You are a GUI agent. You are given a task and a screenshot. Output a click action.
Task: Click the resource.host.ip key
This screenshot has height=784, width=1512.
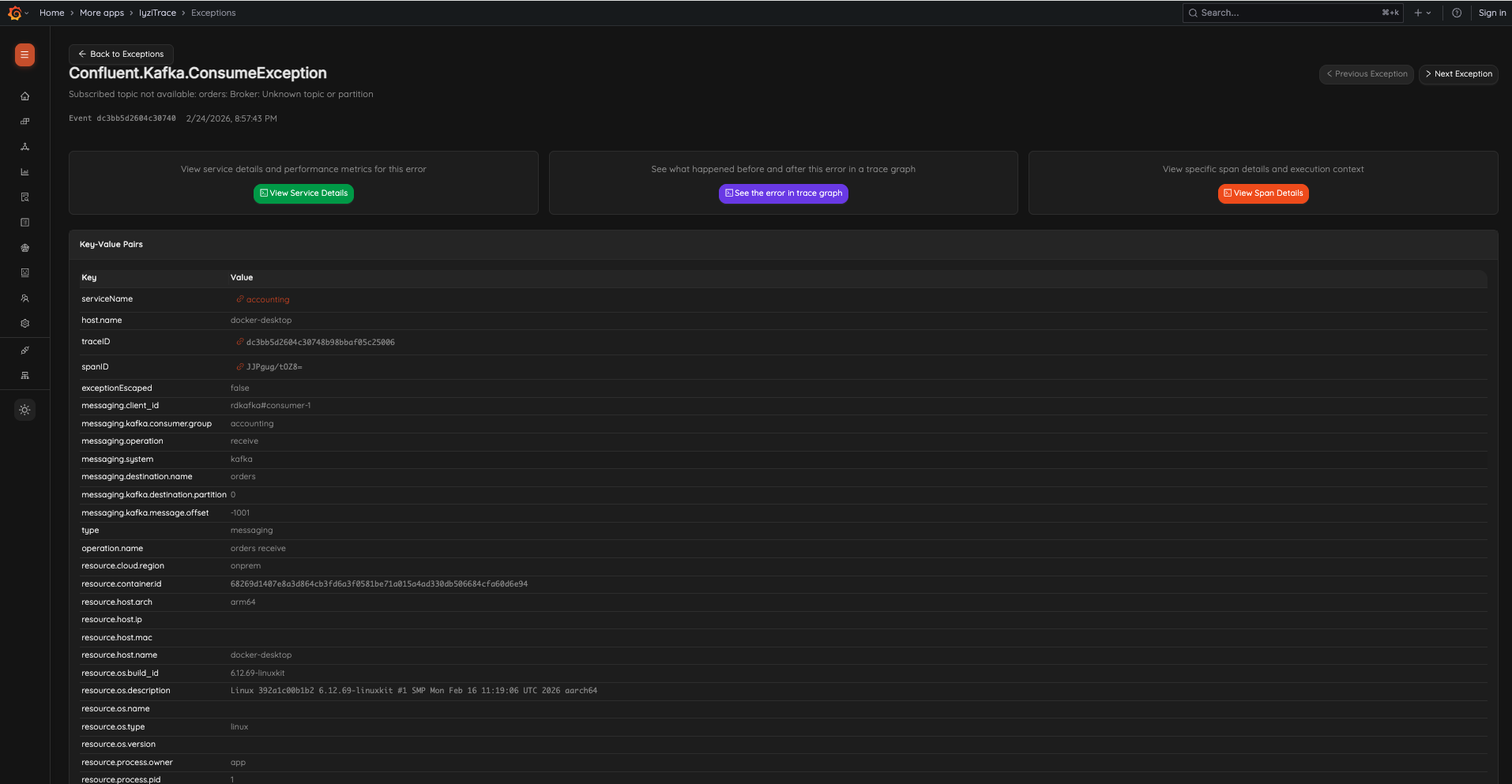coord(112,620)
